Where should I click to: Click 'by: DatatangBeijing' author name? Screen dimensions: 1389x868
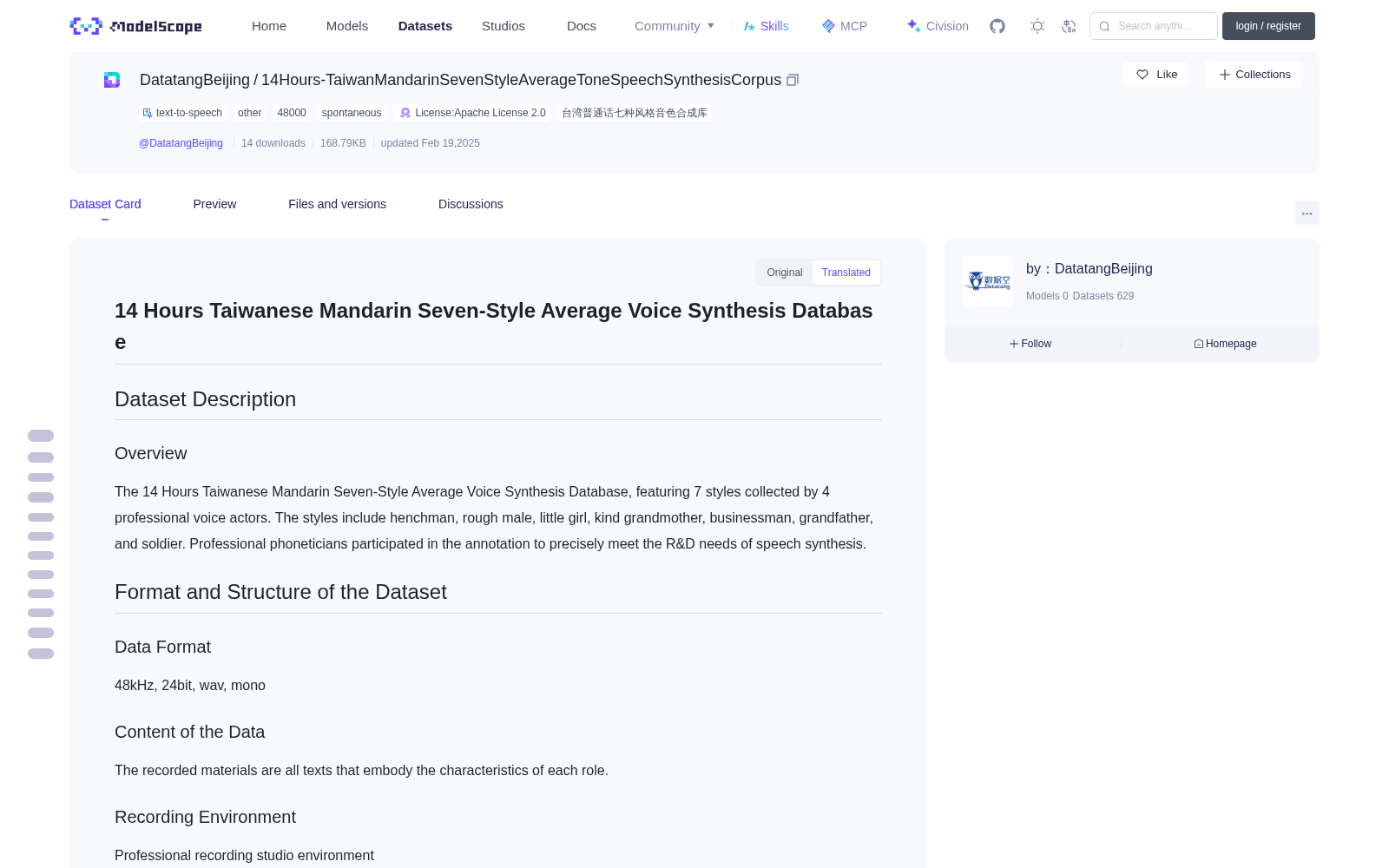[1089, 269]
